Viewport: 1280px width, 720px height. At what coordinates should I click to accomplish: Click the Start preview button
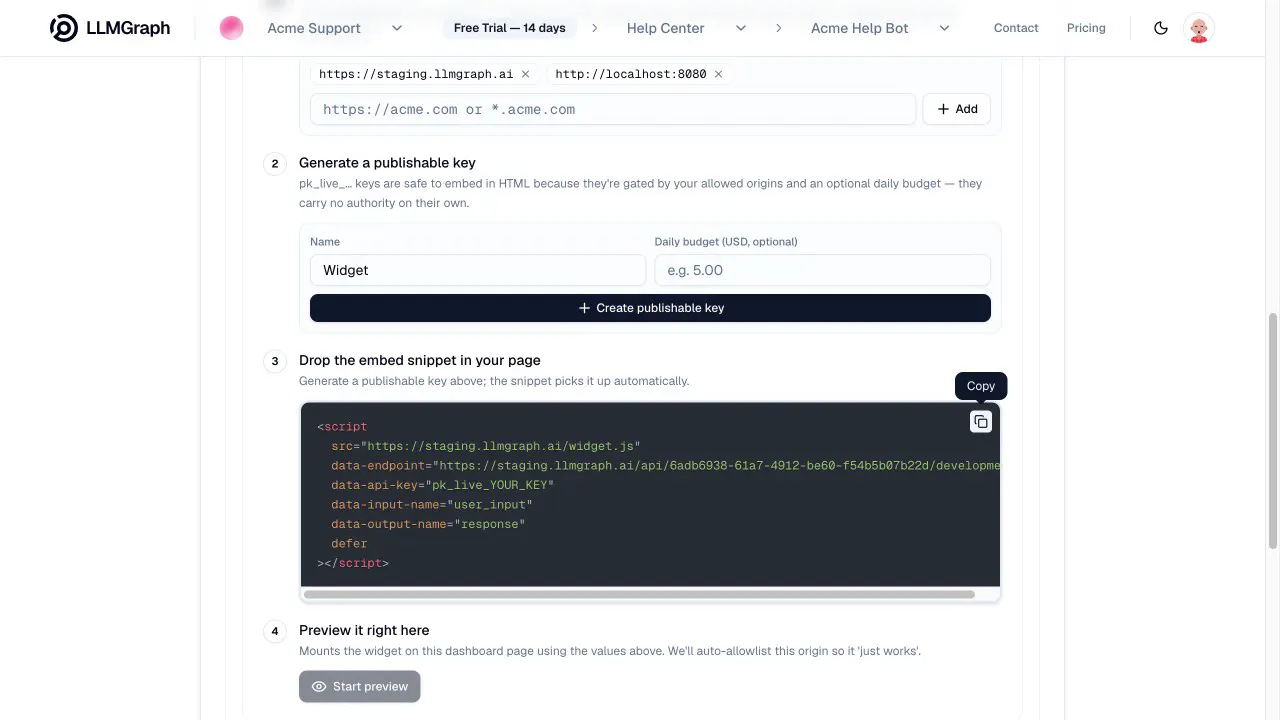pos(360,686)
